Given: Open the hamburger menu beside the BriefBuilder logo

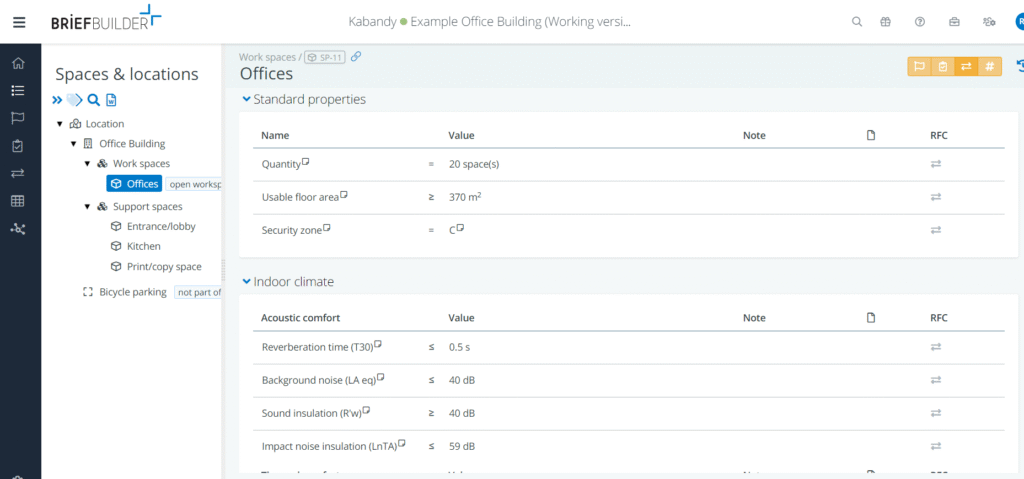Looking at the screenshot, I should pos(18,22).
